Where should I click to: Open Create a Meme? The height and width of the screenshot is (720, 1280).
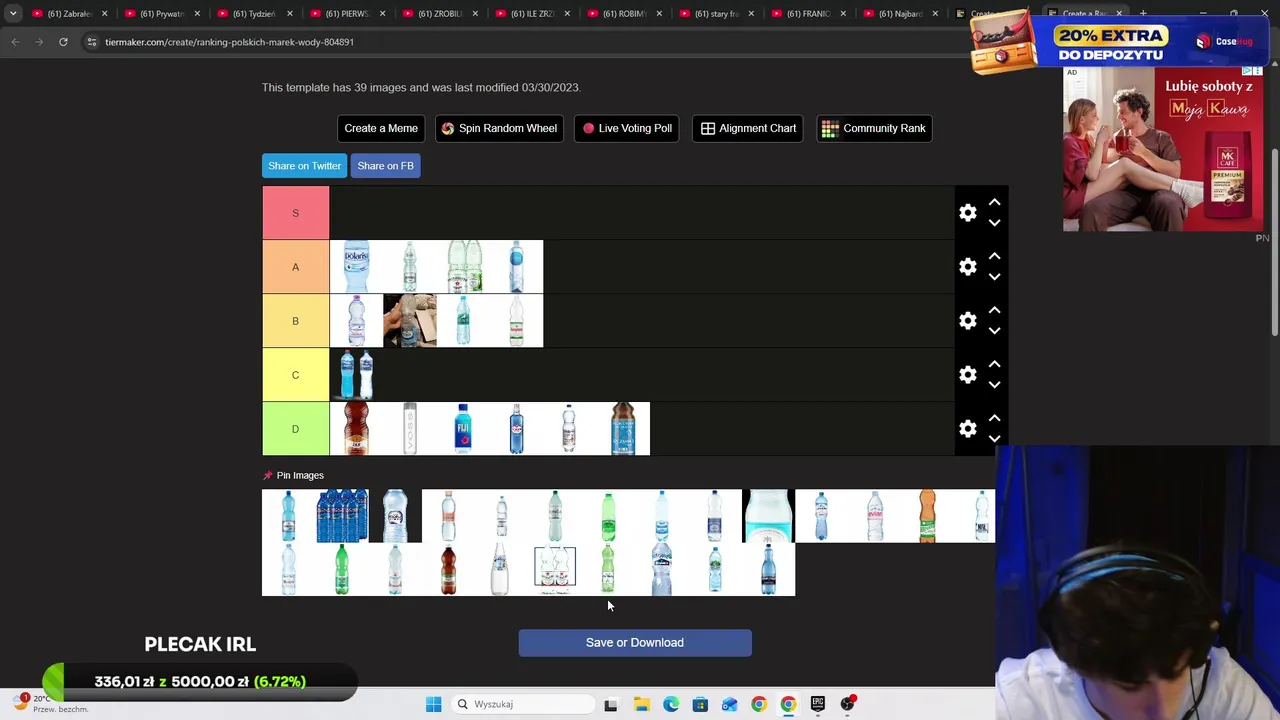pos(381,128)
